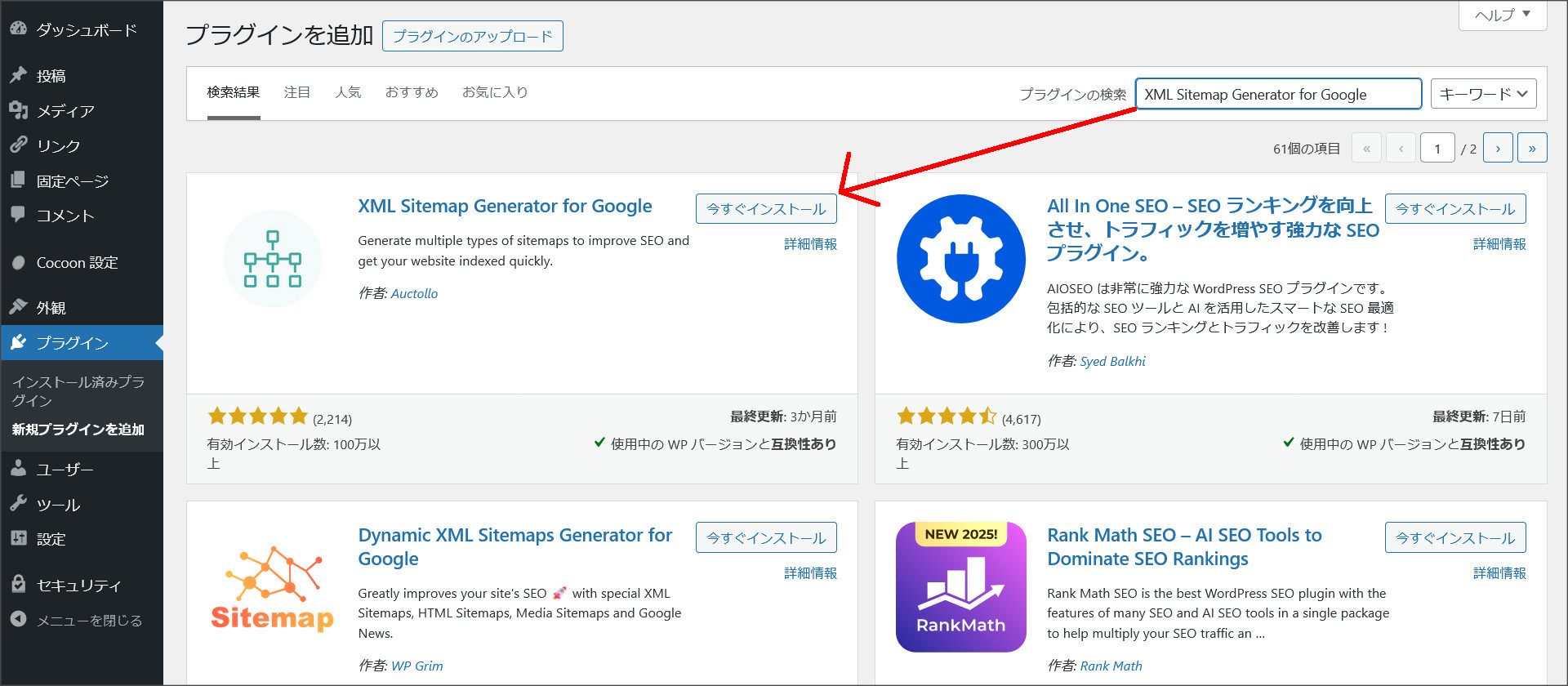Click the 61個の項目 item count text
This screenshot has height=686, width=1568.
(x=1307, y=149)
